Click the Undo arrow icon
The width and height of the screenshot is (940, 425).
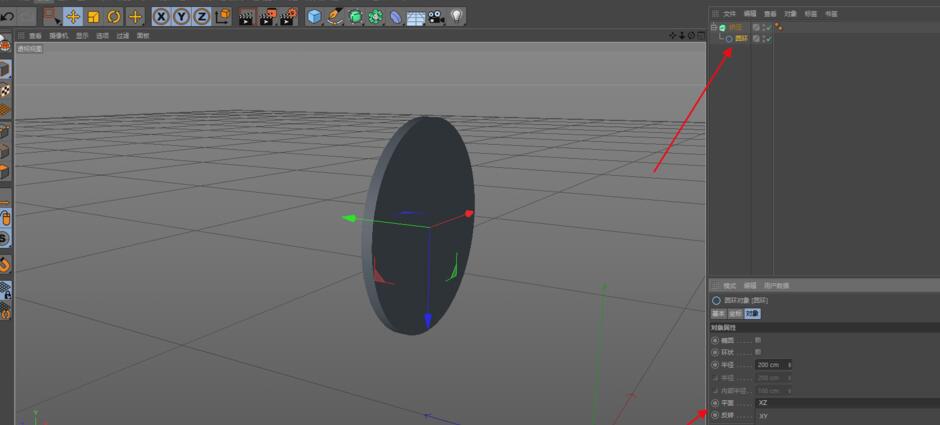click(x=8, y=16)
